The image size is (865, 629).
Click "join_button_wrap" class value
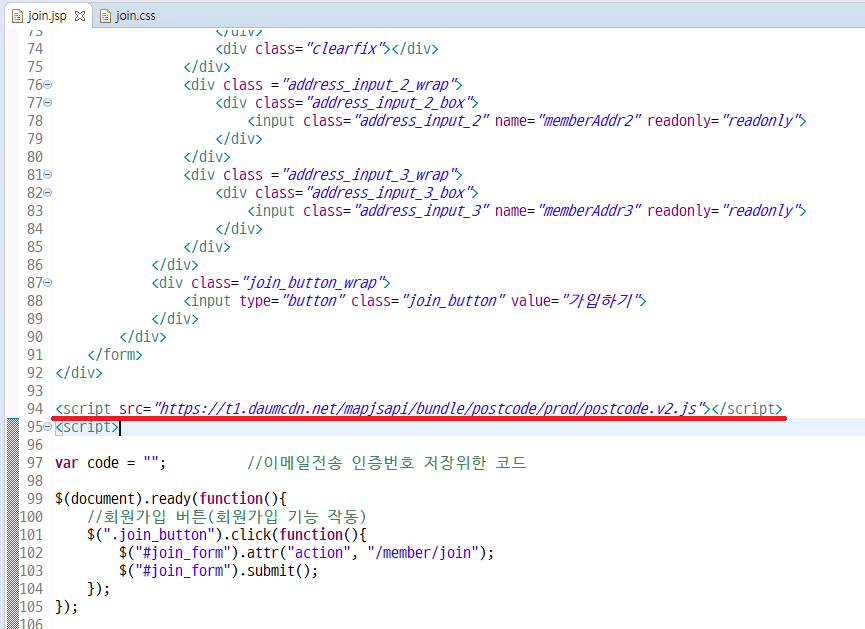(x=313, y=282)
